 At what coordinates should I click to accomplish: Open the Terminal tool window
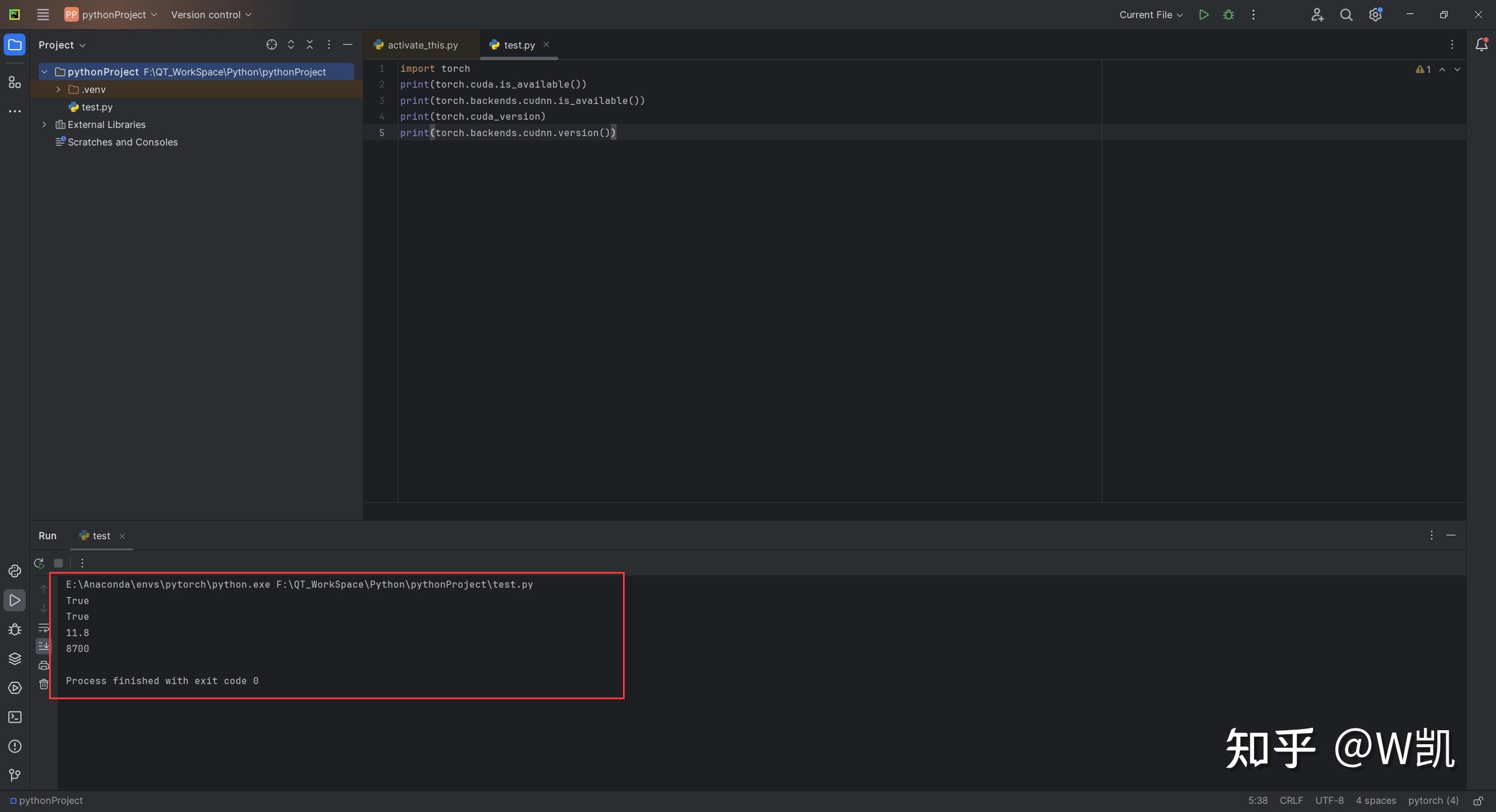coord(15,717)
